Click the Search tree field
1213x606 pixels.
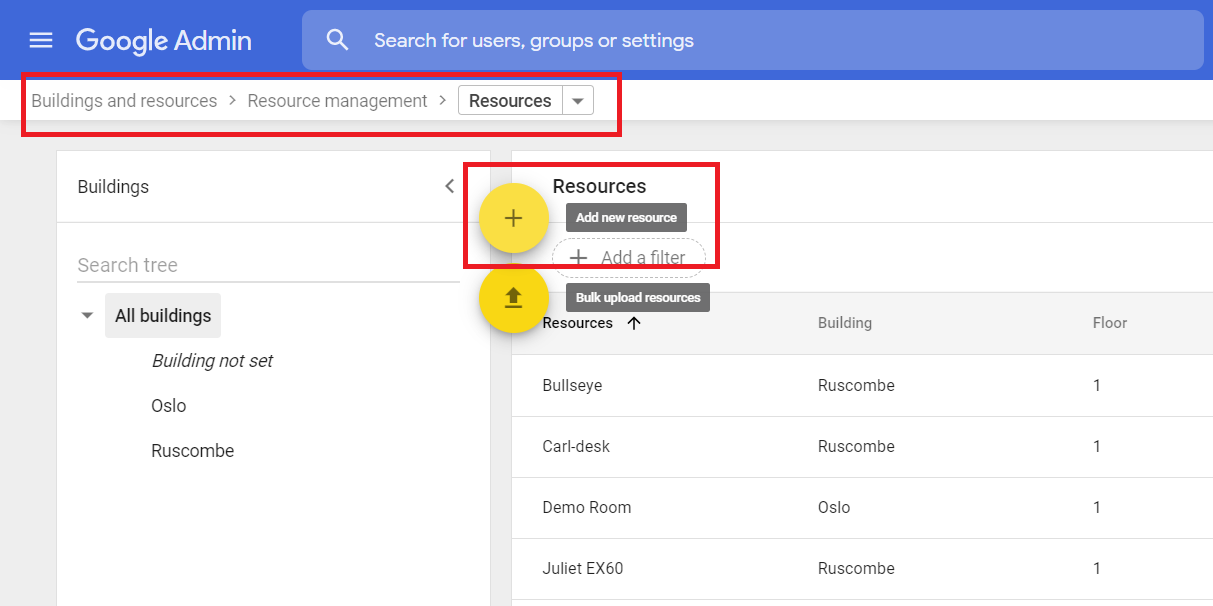267,265
